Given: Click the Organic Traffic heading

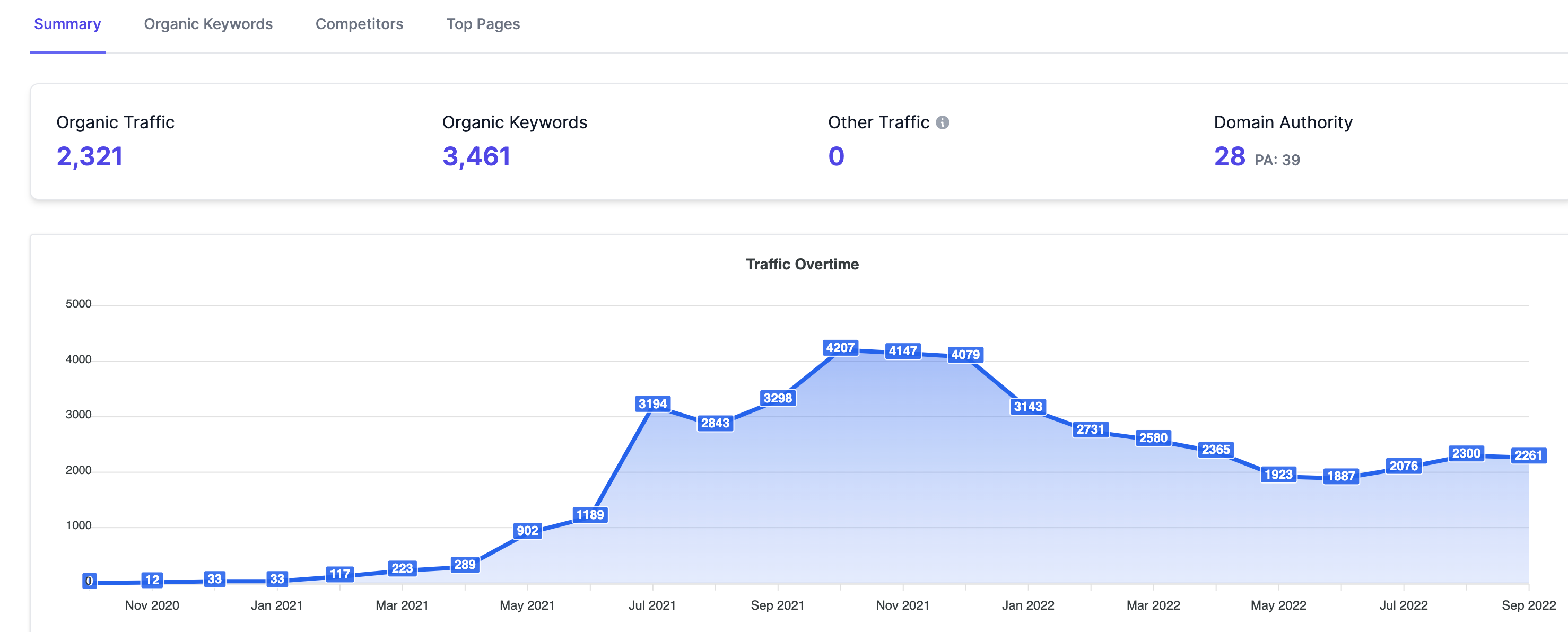Looking at the screenshot, I should pos(116,122).
